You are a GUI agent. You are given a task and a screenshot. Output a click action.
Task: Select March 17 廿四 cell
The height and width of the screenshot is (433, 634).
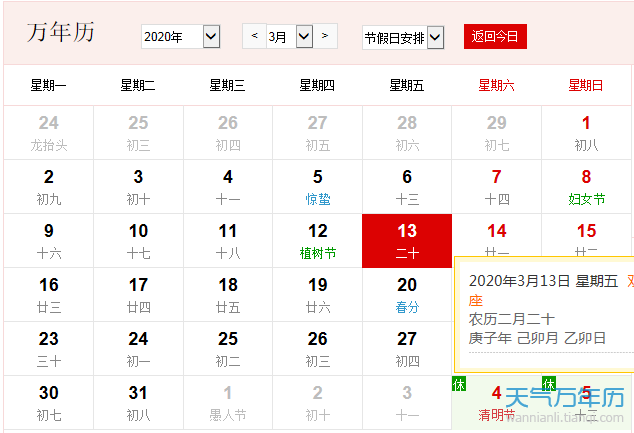138,295
